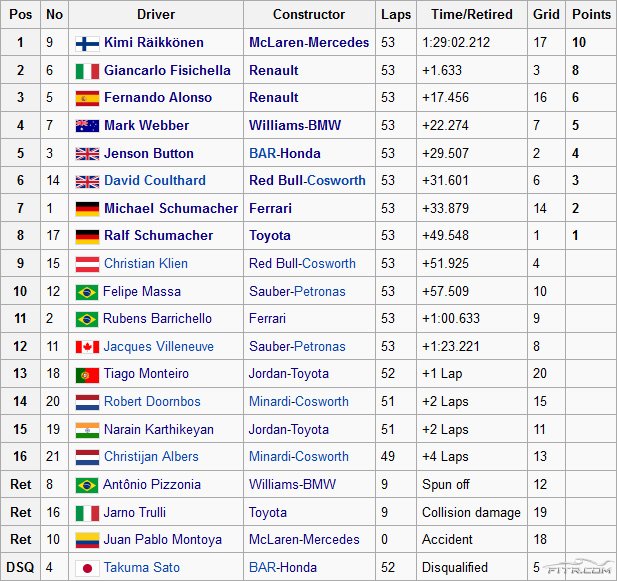Viewport: 617px width, 581px height.
Task: Open the McLaren-Mercedes link in first row
Action: point(309,43)
